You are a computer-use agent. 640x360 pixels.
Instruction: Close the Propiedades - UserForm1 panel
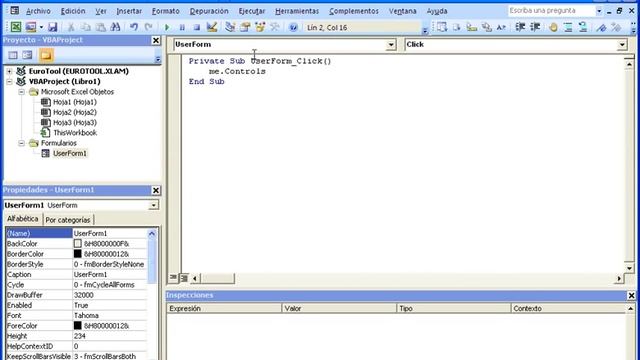[156, 190]
